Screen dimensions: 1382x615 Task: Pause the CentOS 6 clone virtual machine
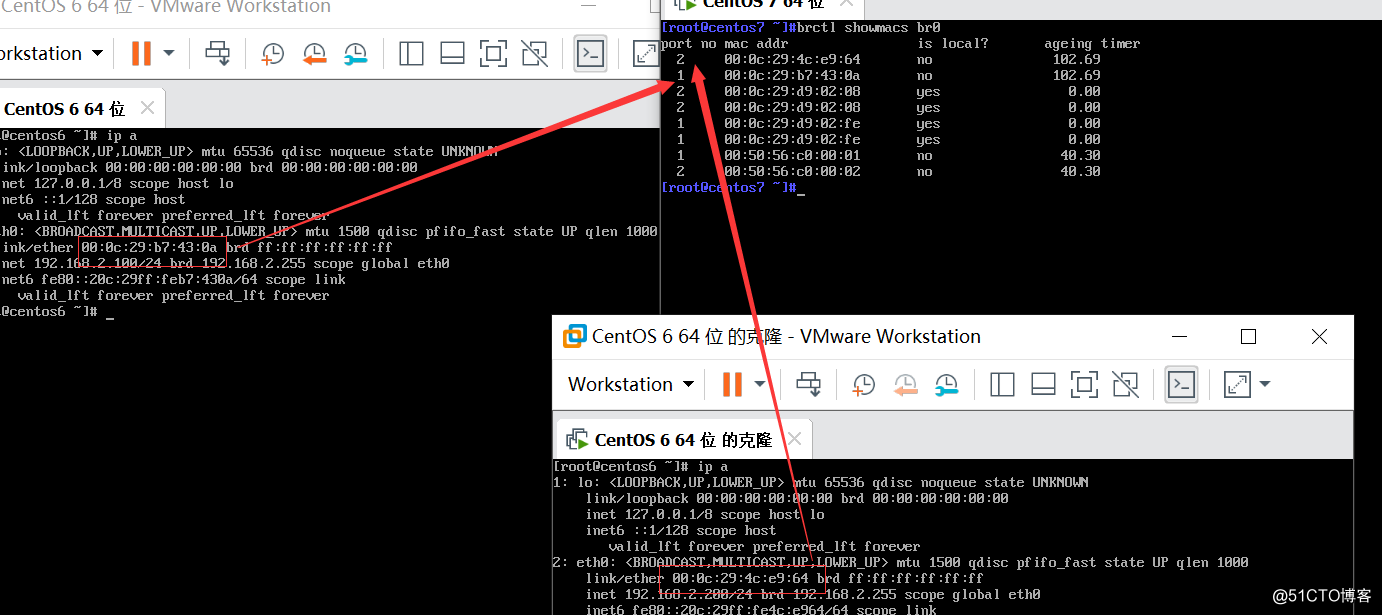coord(732,384)
